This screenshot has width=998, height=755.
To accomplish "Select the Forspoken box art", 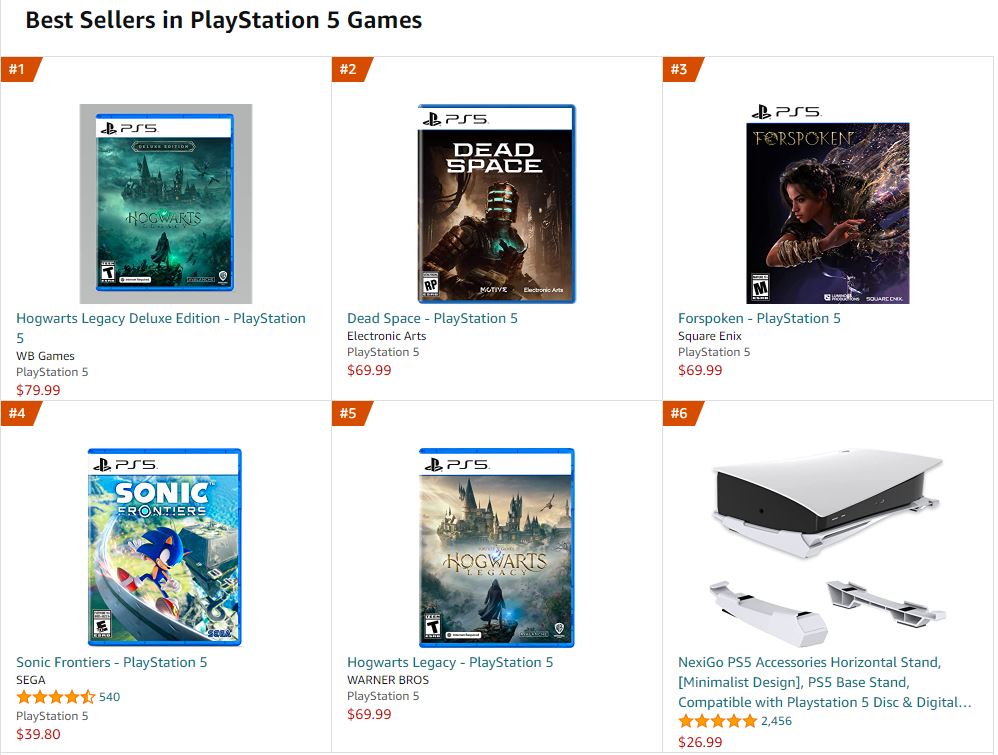I will click(827, 204).
